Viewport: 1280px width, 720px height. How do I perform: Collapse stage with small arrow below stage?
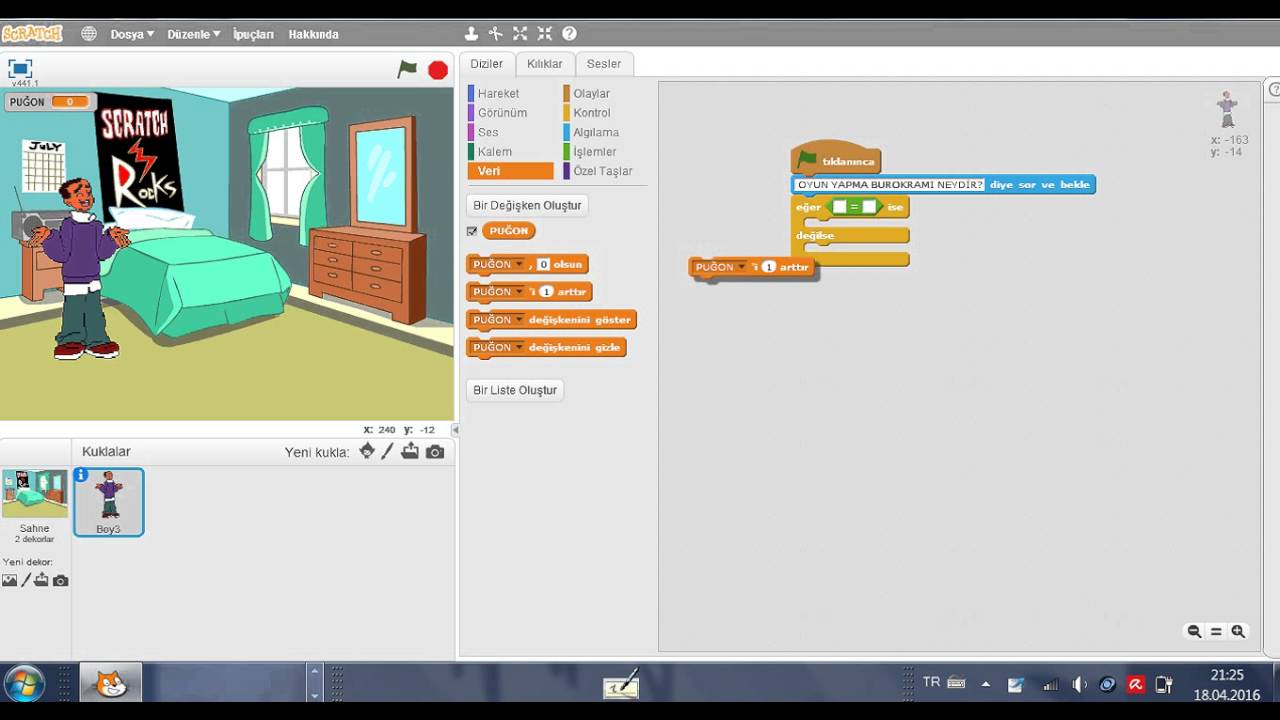click(455, 430)
